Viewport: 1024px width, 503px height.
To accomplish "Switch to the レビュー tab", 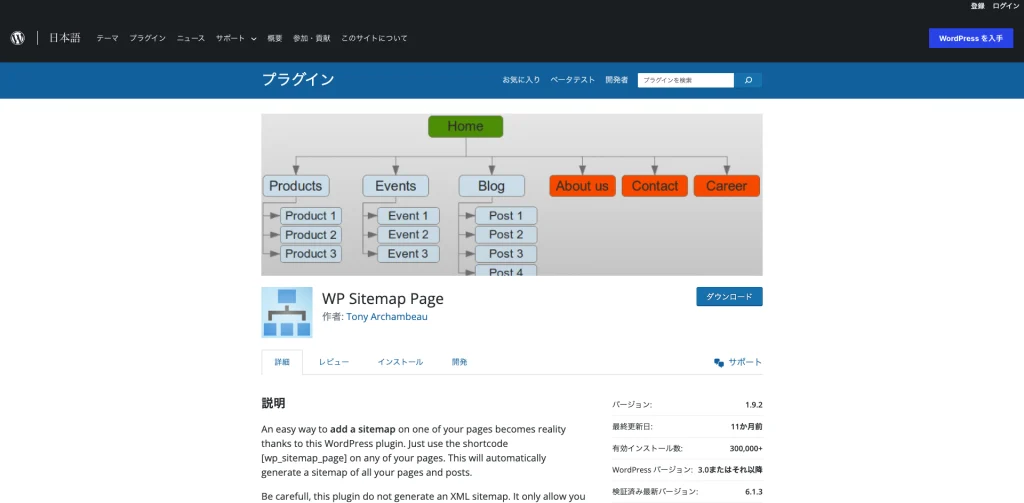I will [x=334, y=362].
